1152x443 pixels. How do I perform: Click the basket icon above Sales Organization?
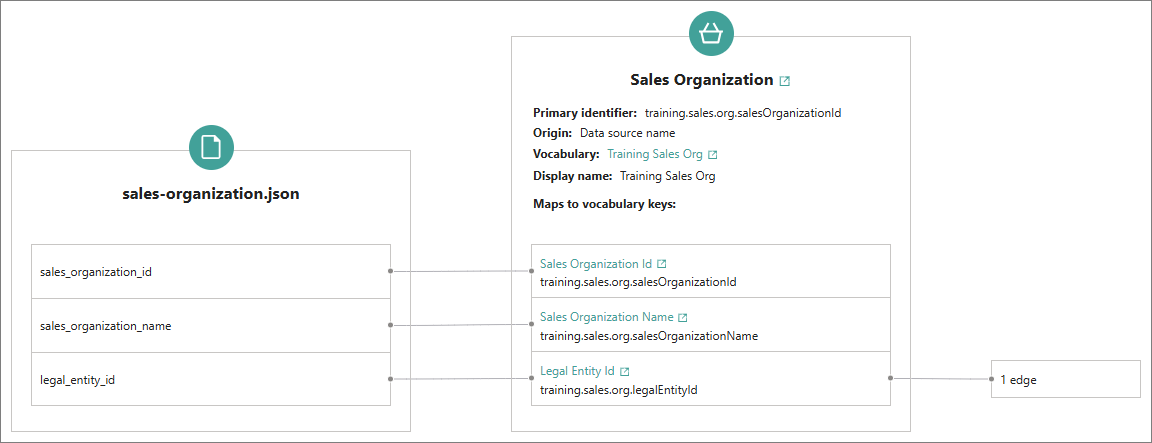coord(710,34)
